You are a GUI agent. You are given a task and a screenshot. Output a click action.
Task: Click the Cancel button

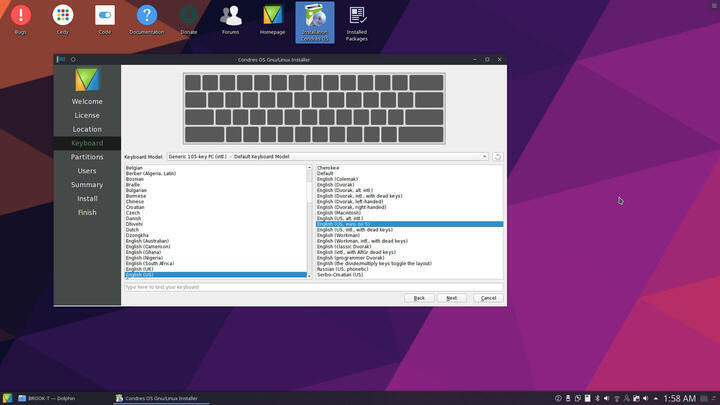click(x=488, y=298)
